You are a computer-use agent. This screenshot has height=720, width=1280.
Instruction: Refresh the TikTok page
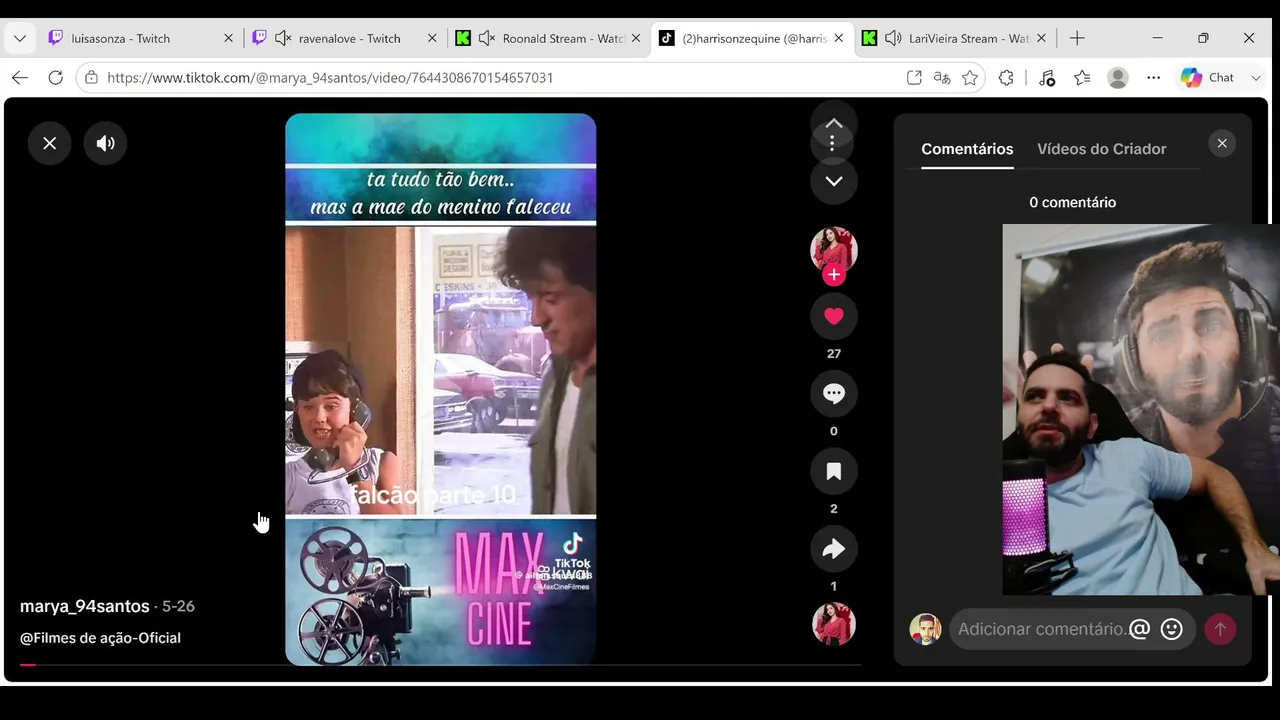click(56, 77)
